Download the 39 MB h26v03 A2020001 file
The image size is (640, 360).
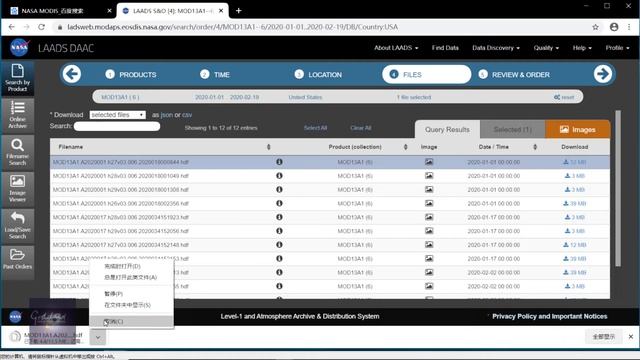coord(574,203)
